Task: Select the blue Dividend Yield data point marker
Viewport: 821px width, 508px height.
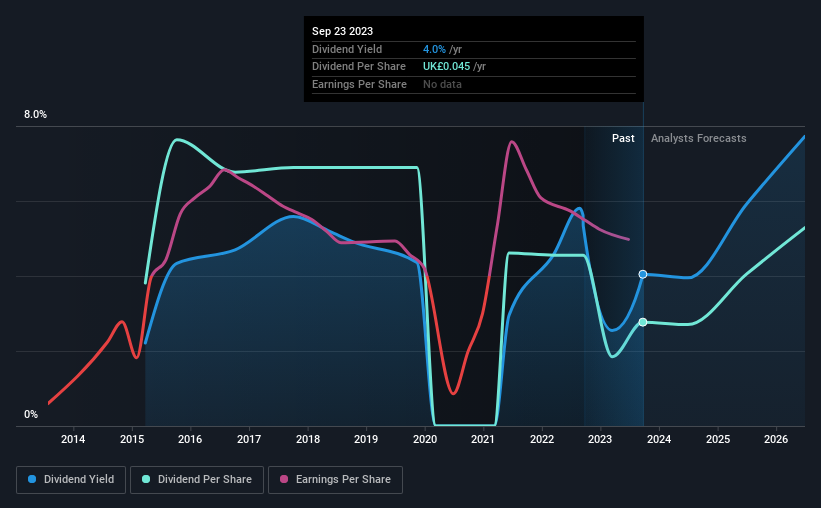Action: point(643,274)
